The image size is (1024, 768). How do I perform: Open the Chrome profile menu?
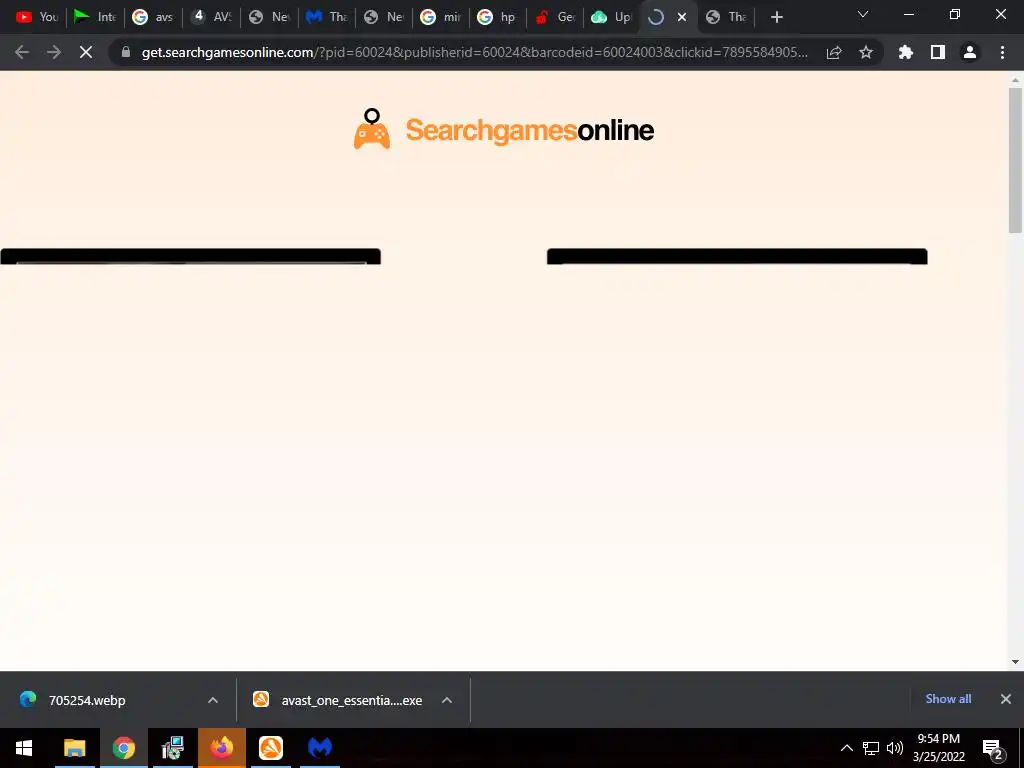pyautogui.click(x=970, y=52)
